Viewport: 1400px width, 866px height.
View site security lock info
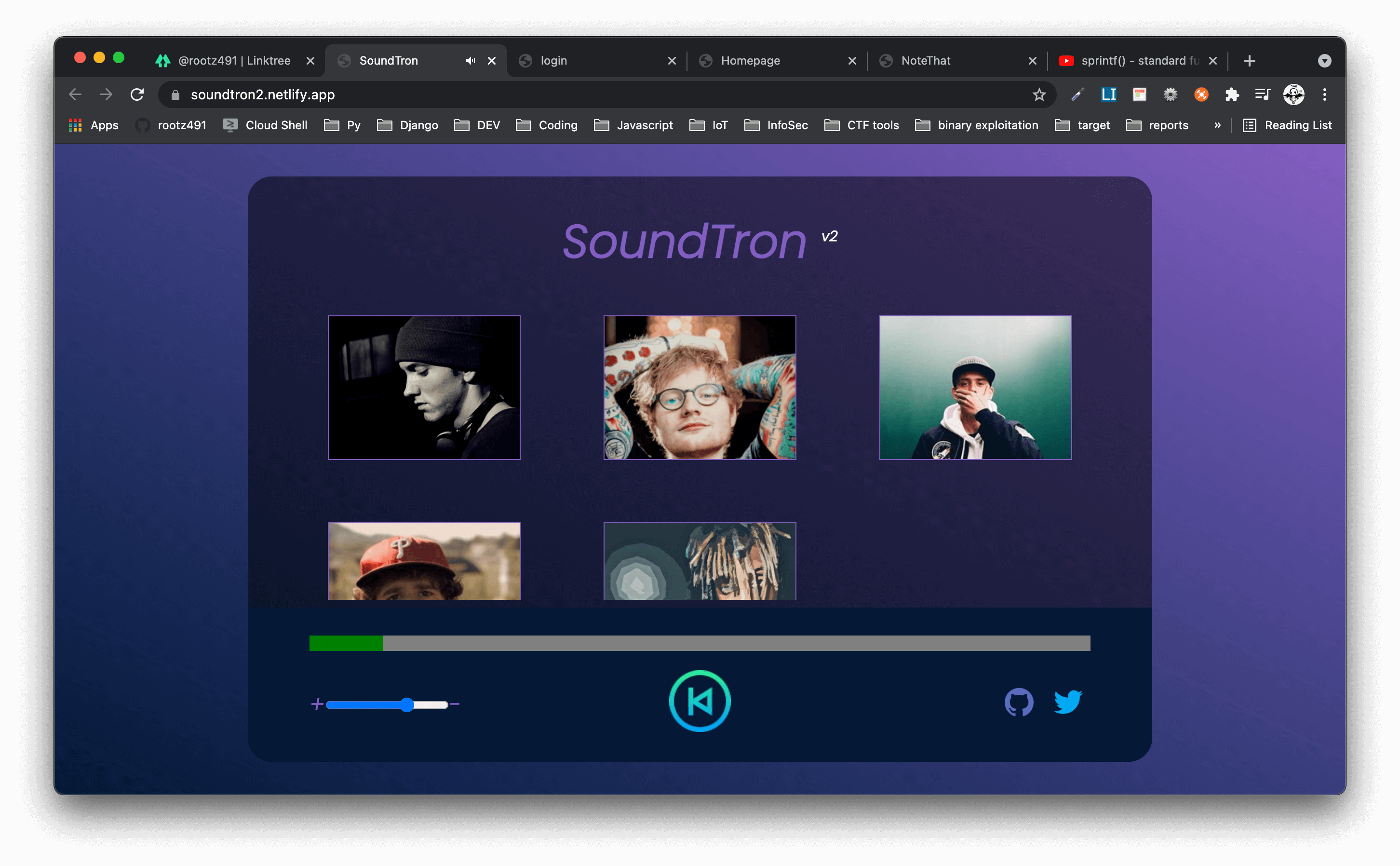pos(176,95)
